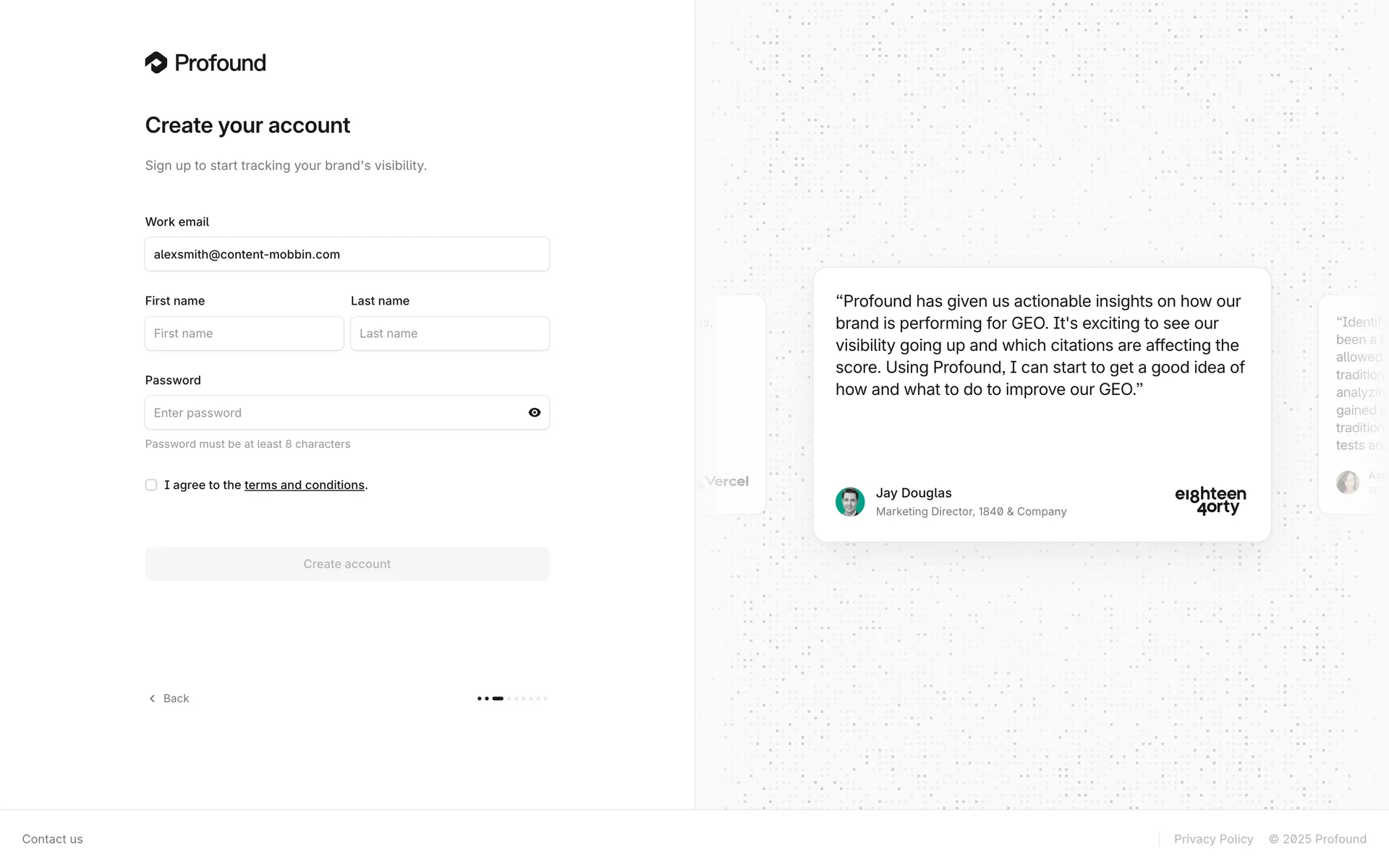Viewport: 1389px width, 868px height.
Task: Focus the Enter password field
Action: 336,412
